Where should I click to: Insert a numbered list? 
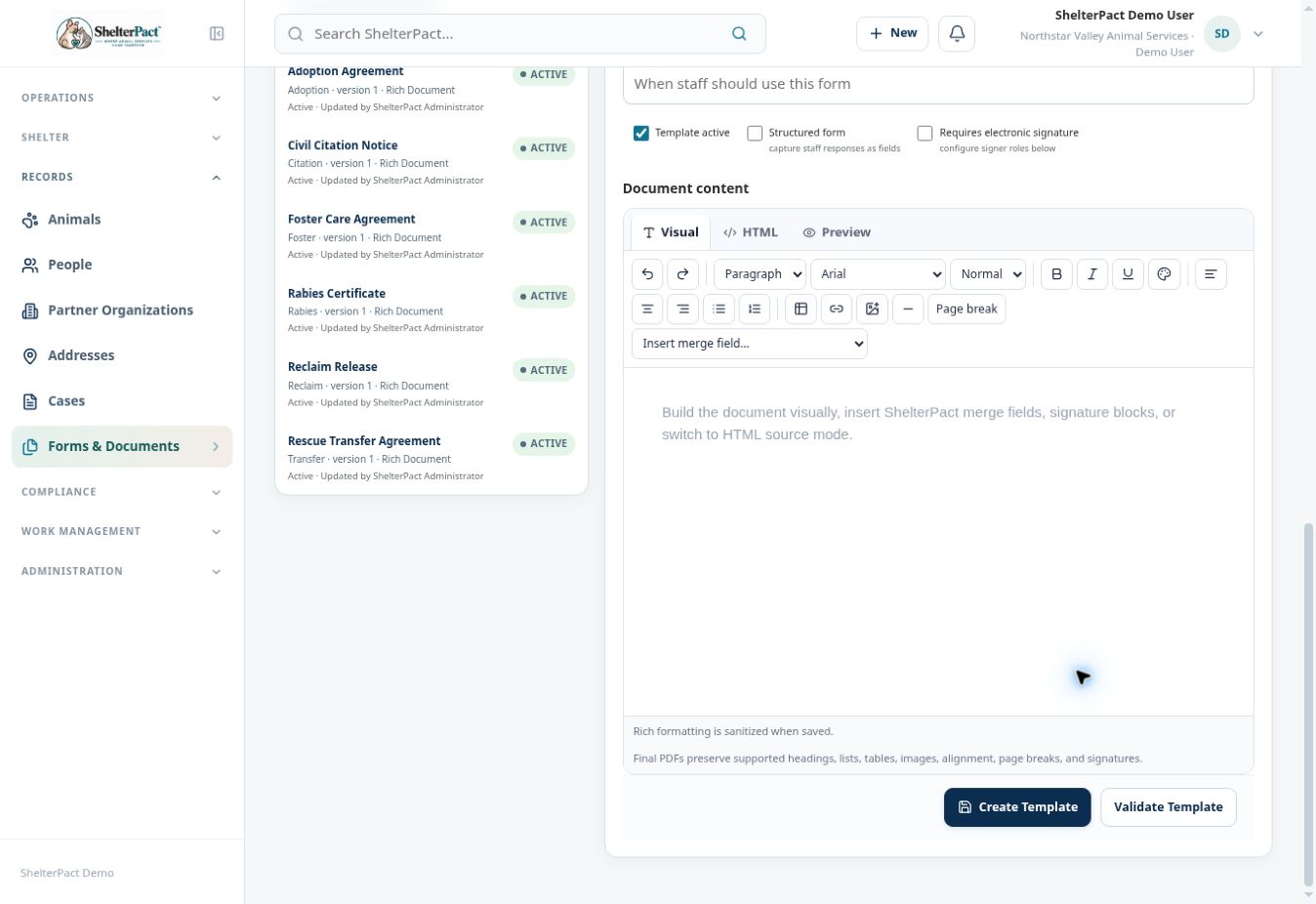coord(755,309)
